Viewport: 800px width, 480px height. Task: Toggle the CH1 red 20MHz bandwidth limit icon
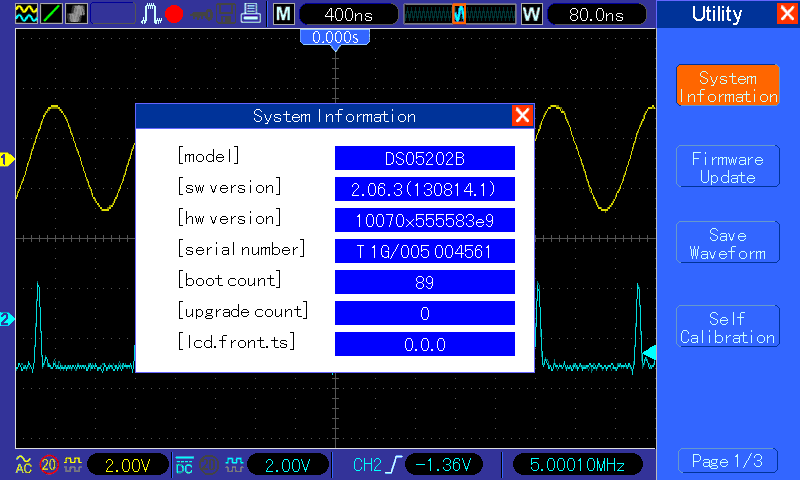49,464
